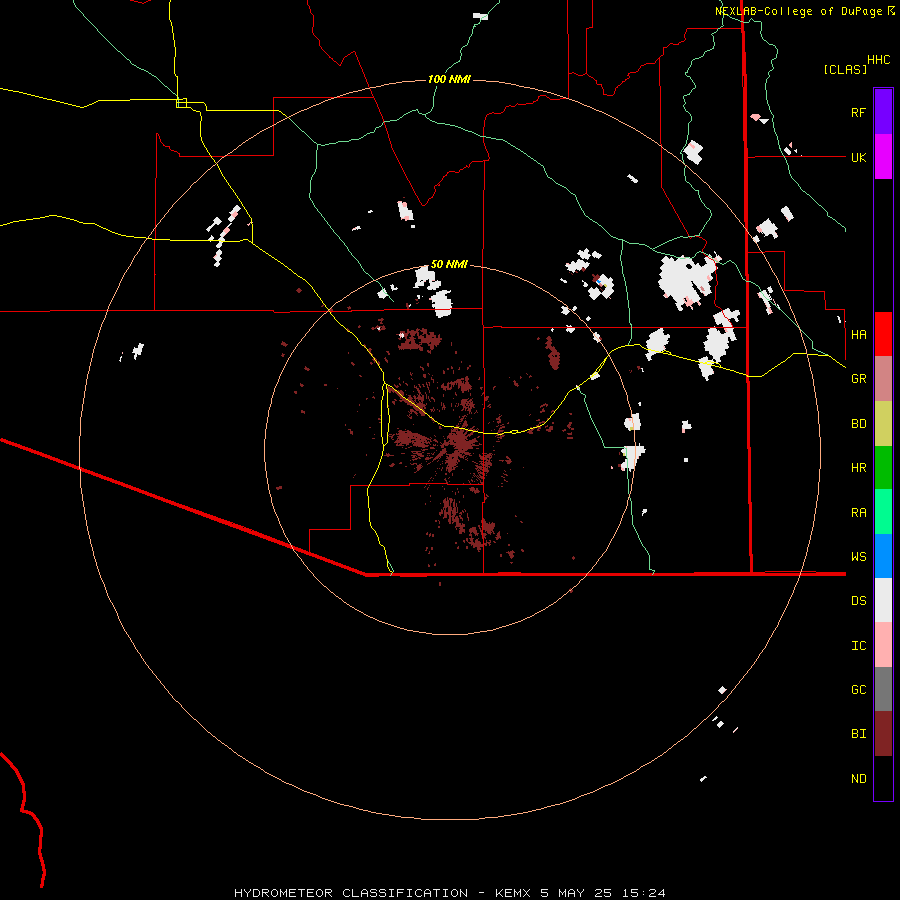Click the 100 NMI range ring label
Viewport: 900px width, 900px height.
[x=449, y=79]
